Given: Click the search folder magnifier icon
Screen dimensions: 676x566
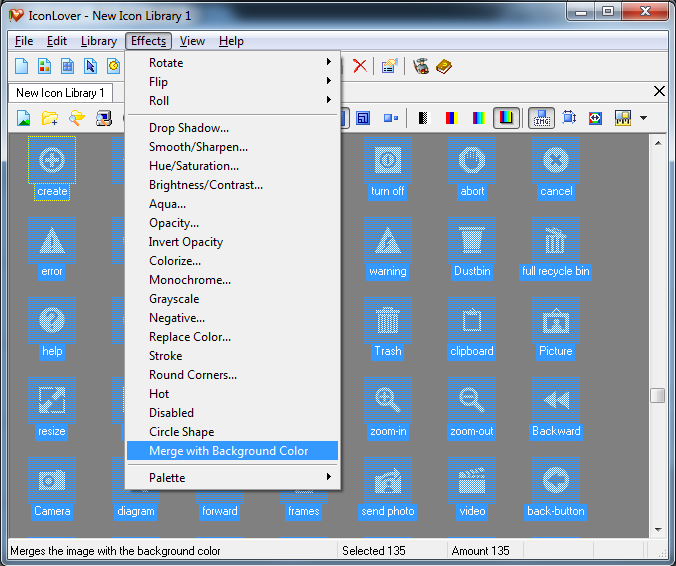Looking at the screenshot, I should point(77,118).
